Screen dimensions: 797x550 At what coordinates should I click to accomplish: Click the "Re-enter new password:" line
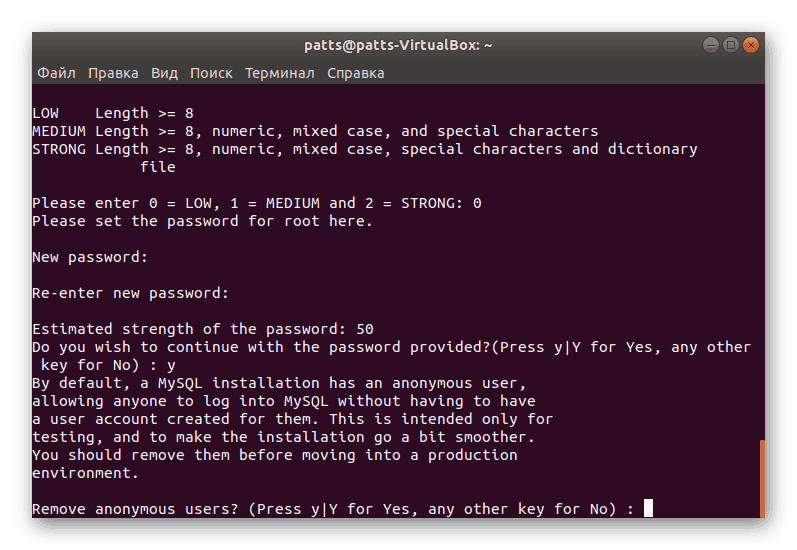click(130, 293)
